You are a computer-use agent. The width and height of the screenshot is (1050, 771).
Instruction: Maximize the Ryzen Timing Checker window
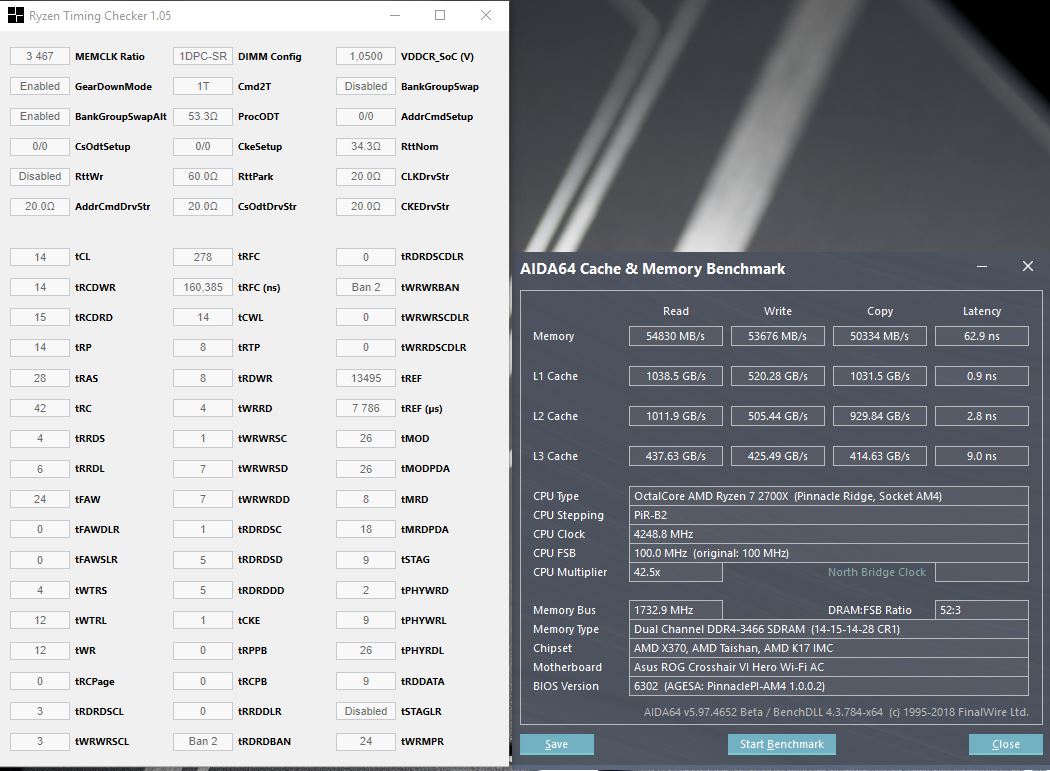click(x=440, y=15)
